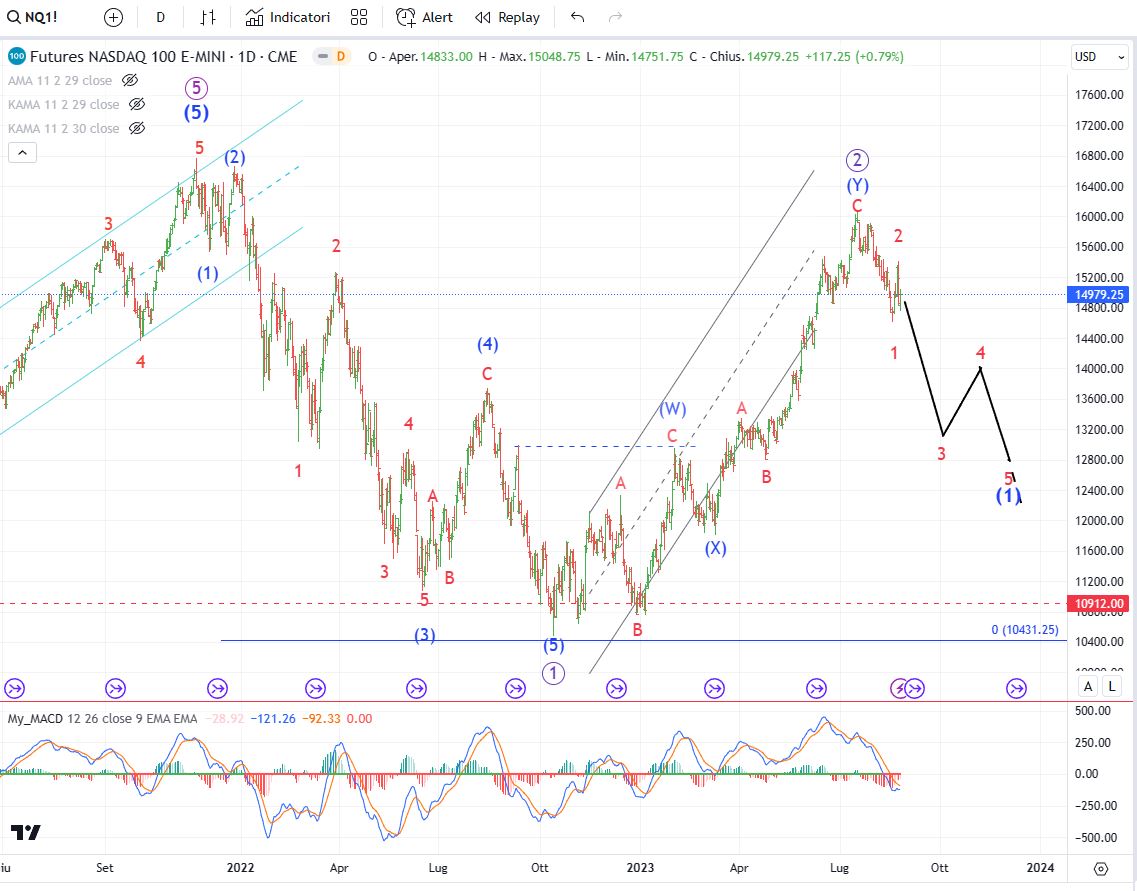
Task: Undo the last chart action
Action: (577, 17)
